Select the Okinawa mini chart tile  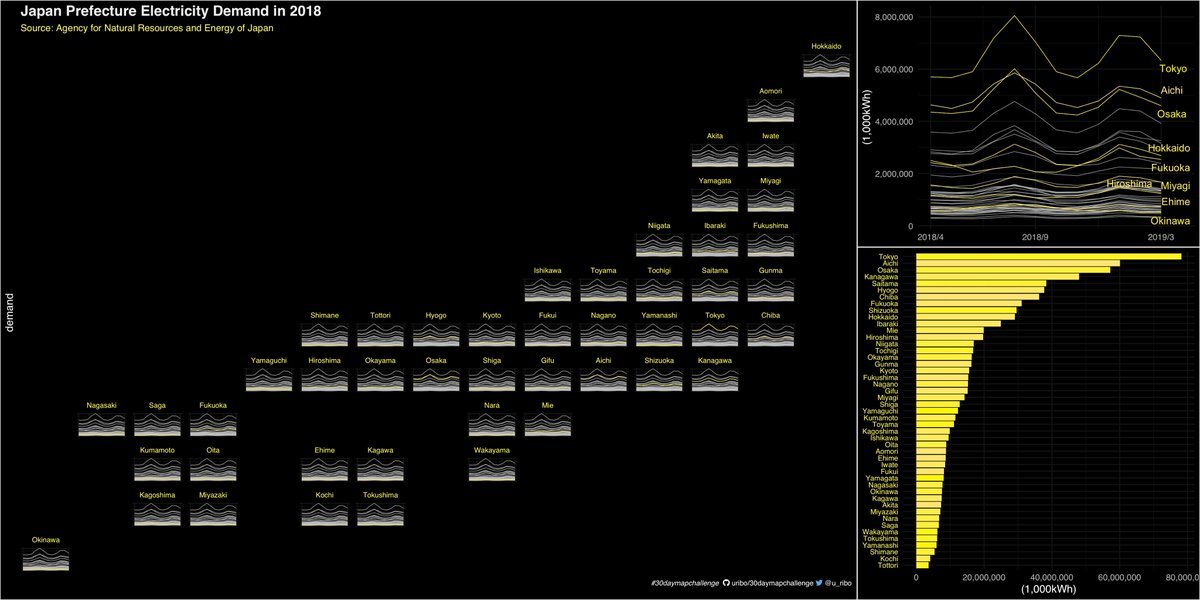tap(45, 559)
